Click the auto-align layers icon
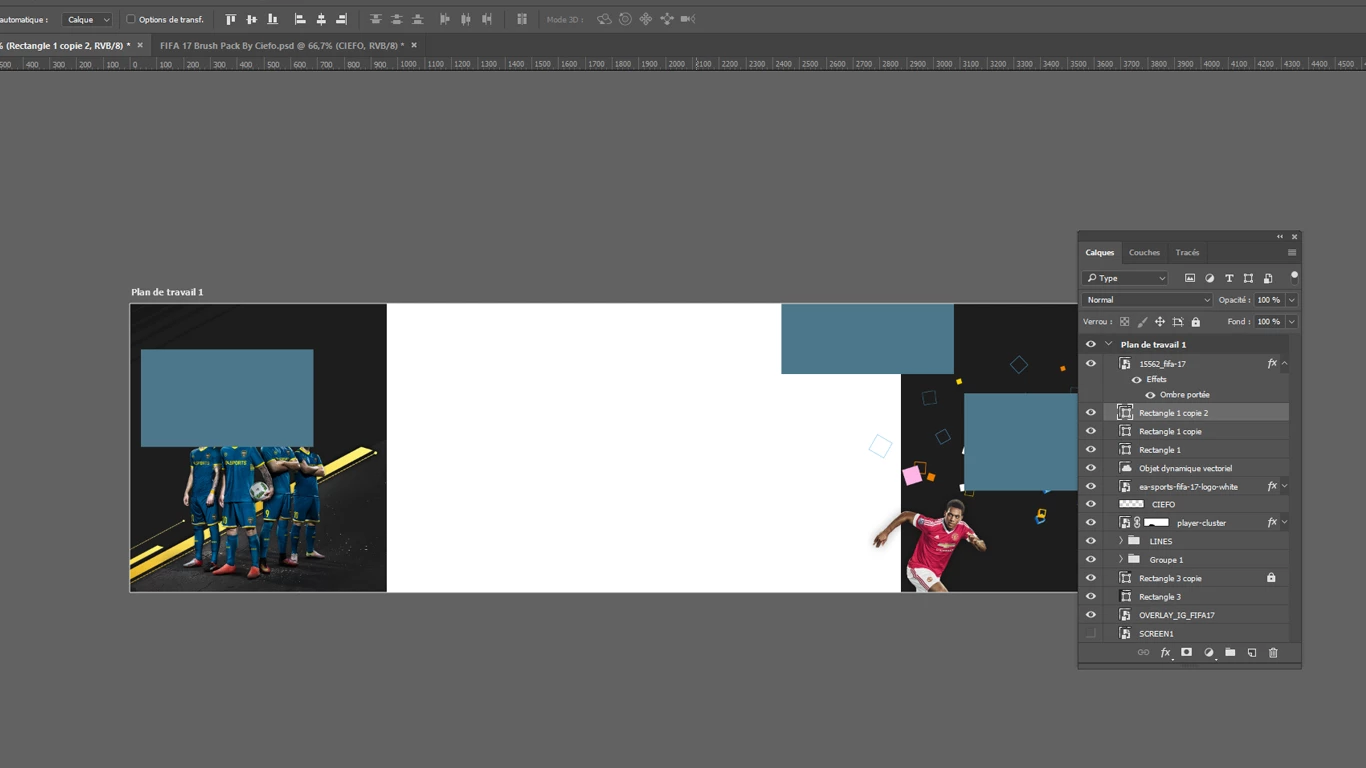Screen dimensions: 1366x768 pos(522,19)
